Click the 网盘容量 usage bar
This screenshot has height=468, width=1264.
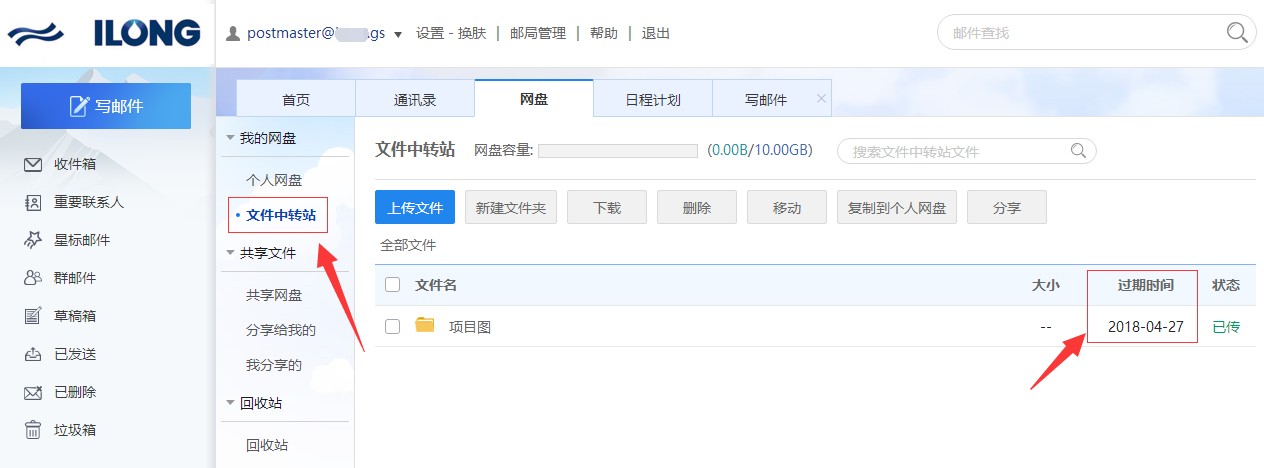click(x=617, y=151)
